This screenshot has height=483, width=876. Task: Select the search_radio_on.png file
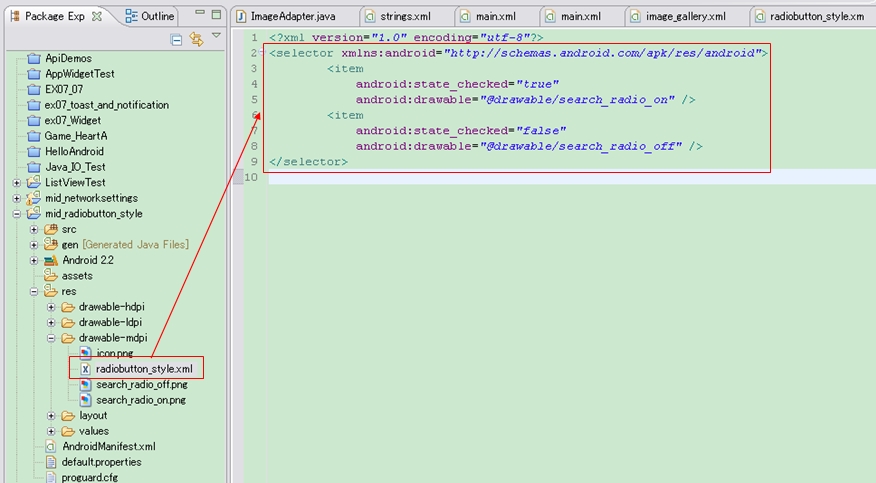coord(140,400)
